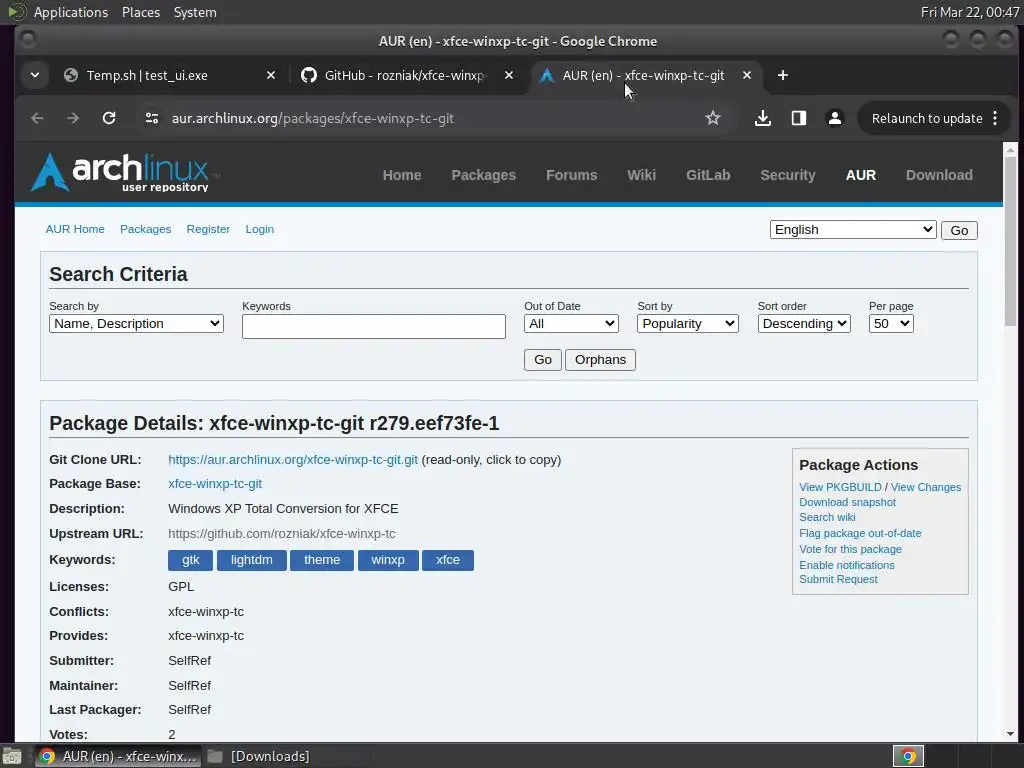Click the xfce keyword tag
1024x768 pixels.
448,560
